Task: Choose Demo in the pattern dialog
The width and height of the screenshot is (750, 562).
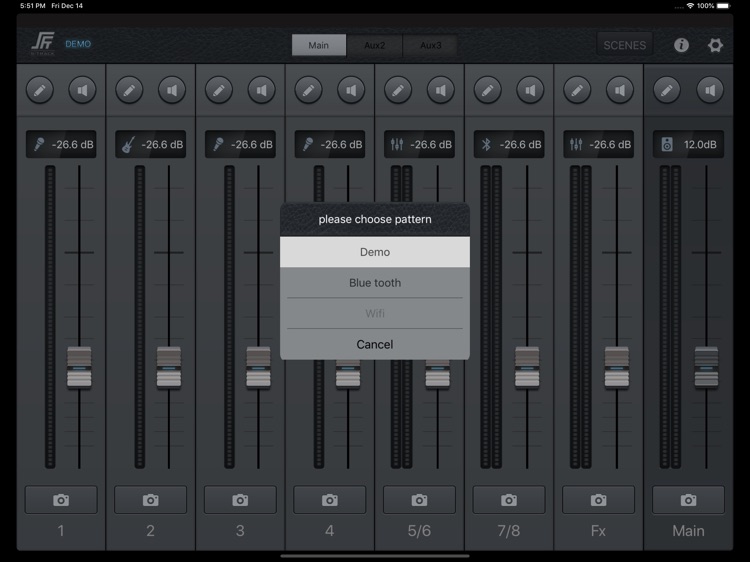Action: 375,252
